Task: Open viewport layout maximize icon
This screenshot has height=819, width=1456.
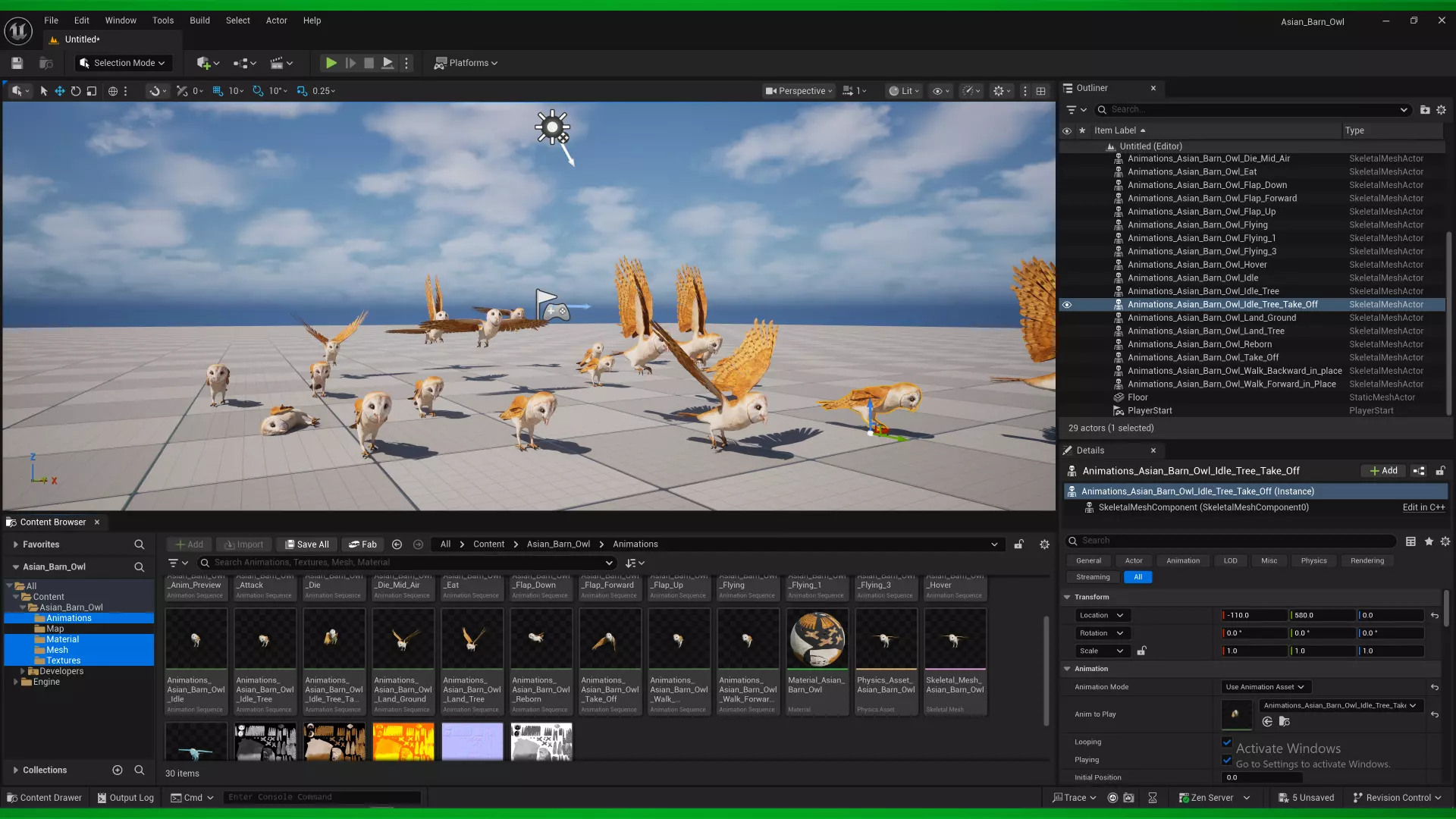Action: click(x=1041, y=91)
